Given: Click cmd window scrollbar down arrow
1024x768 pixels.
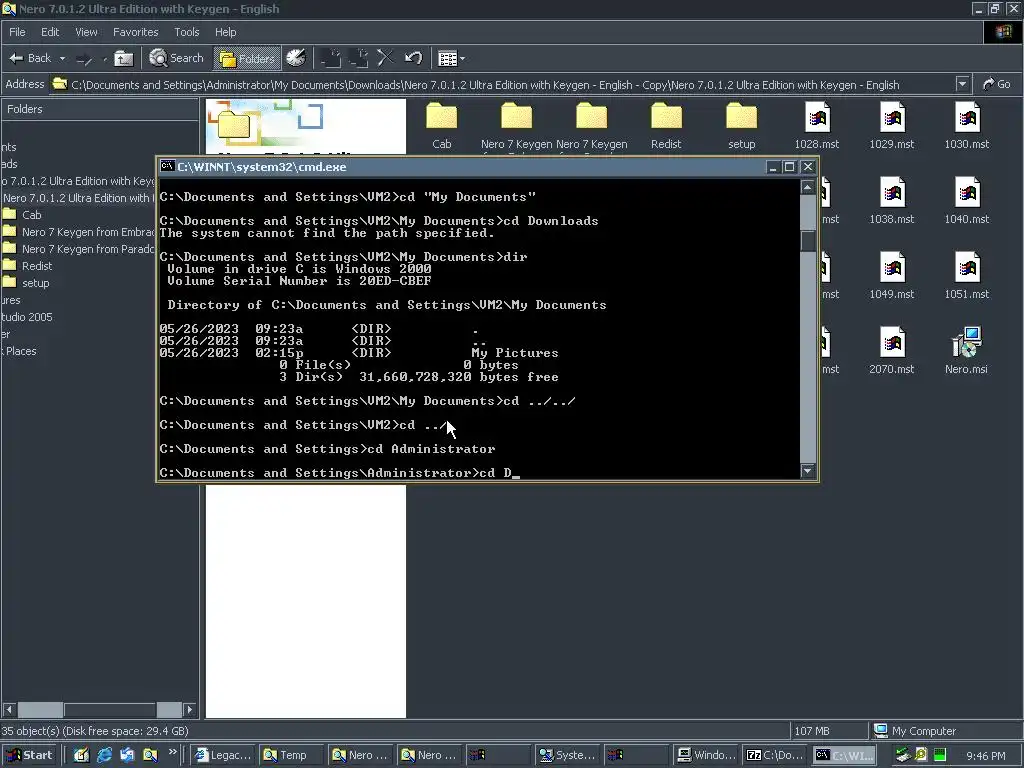Looking at the screenshot, I should tap(807, 471).
